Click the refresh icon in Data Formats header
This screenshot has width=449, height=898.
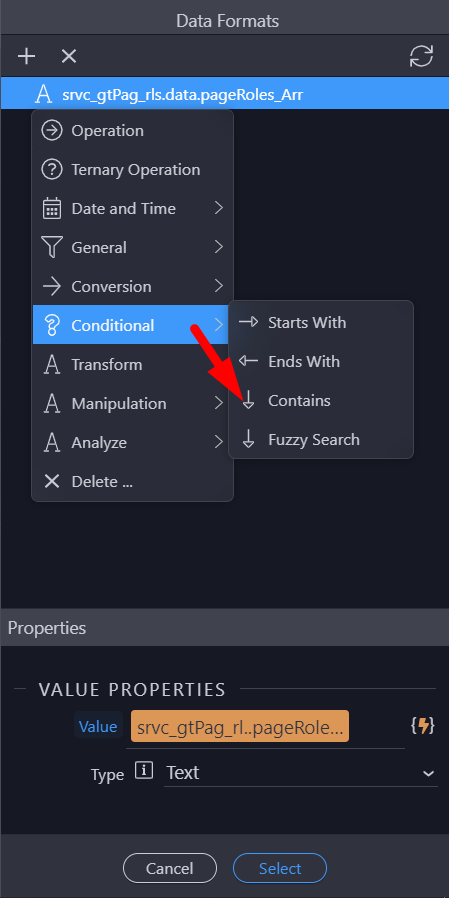pos(422,56)
